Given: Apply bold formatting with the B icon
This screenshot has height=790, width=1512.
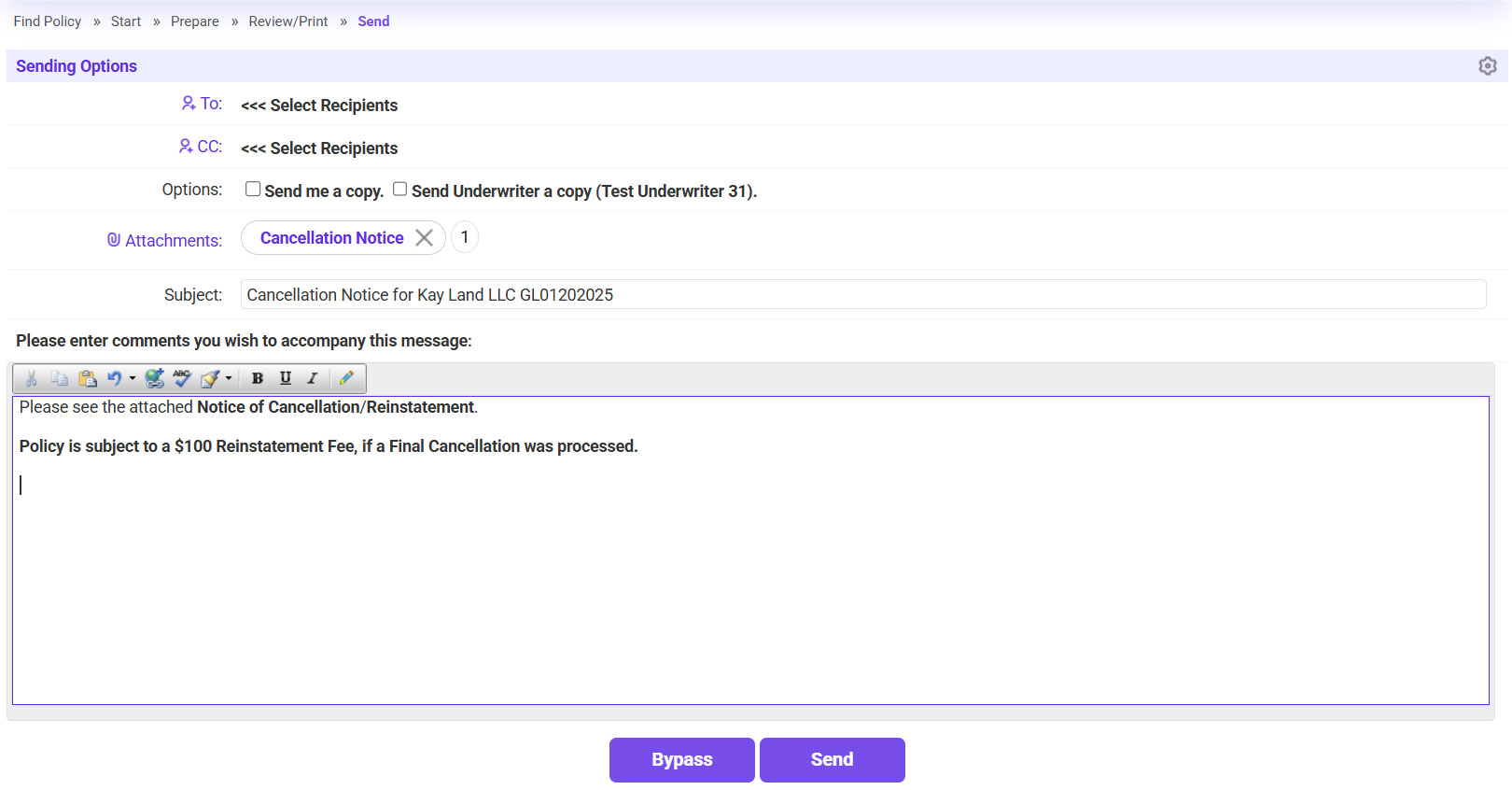Looking at the screenshot, I should point(258,378).
